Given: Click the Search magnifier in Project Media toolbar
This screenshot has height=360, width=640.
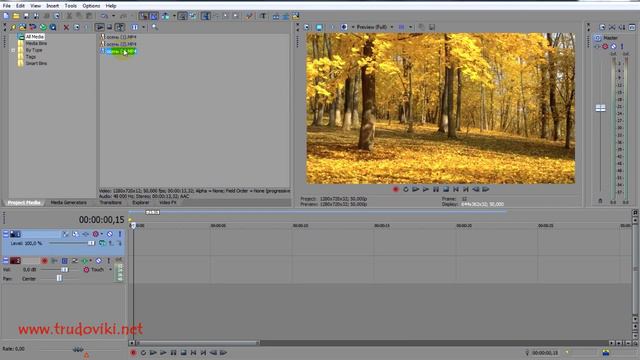Looking at the screenshot, I should pyautogui.click(x=155, y=27).
